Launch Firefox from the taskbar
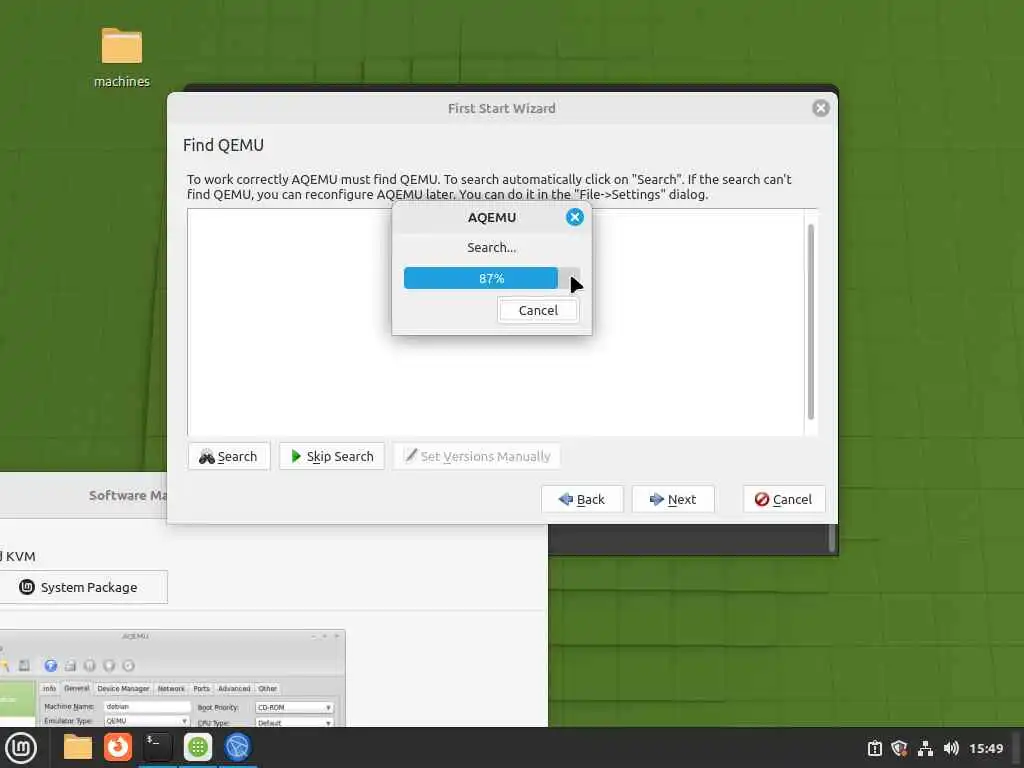Image resolution: width=1024 pixels, height=768 pixels. 118,748
